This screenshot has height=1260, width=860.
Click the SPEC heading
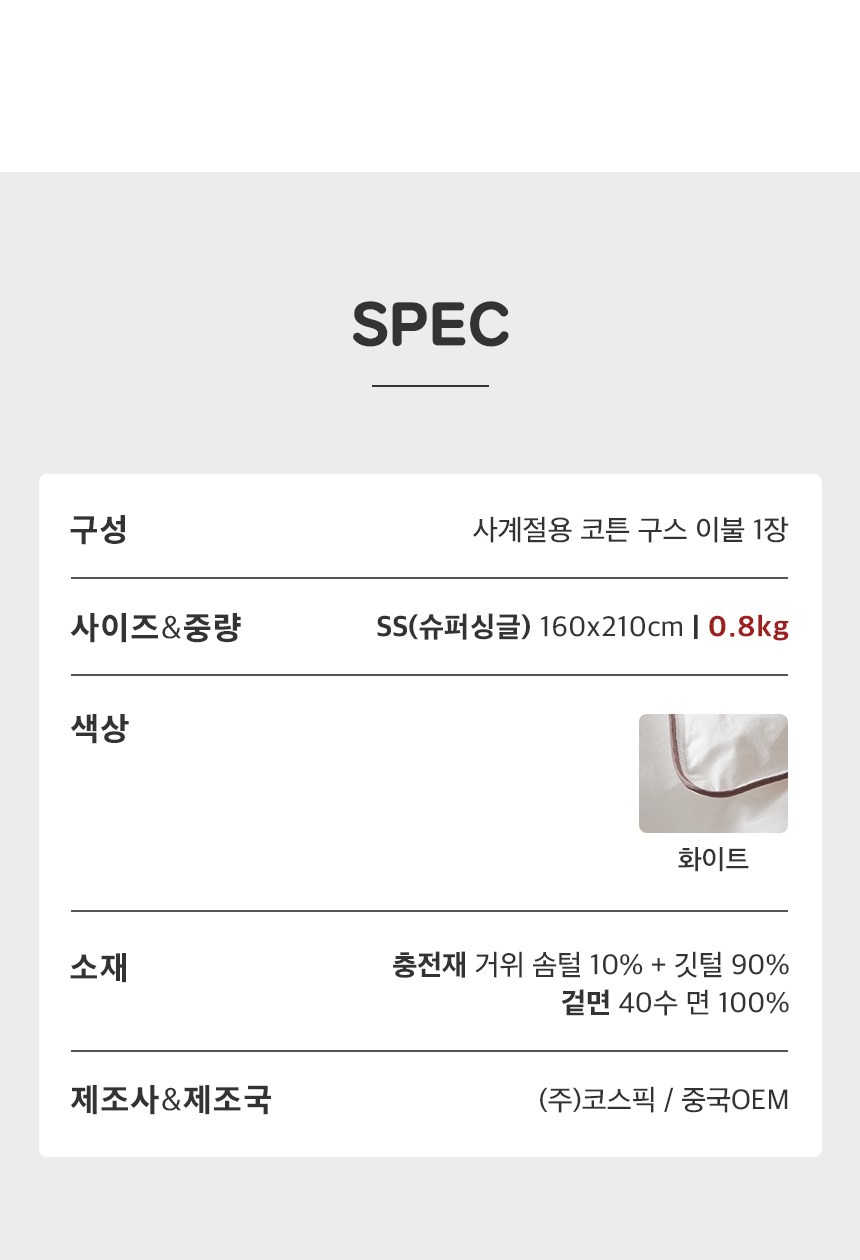click(x=430, y=324)
